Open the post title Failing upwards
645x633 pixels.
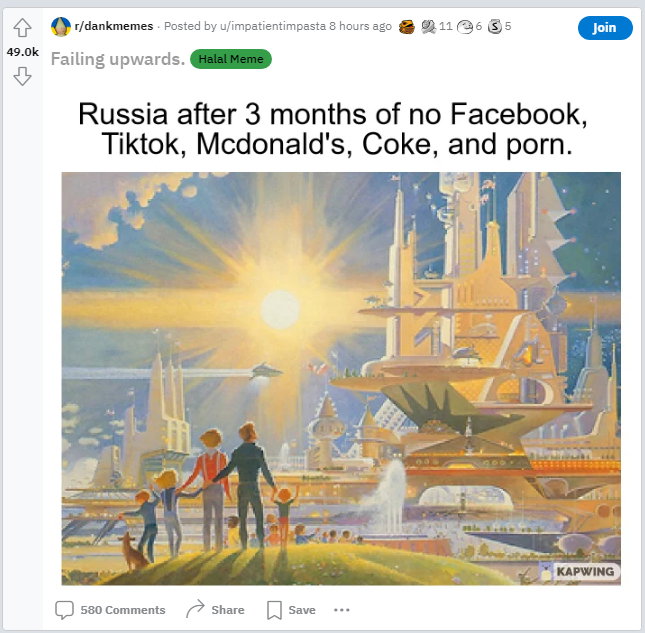pos(118,59)
